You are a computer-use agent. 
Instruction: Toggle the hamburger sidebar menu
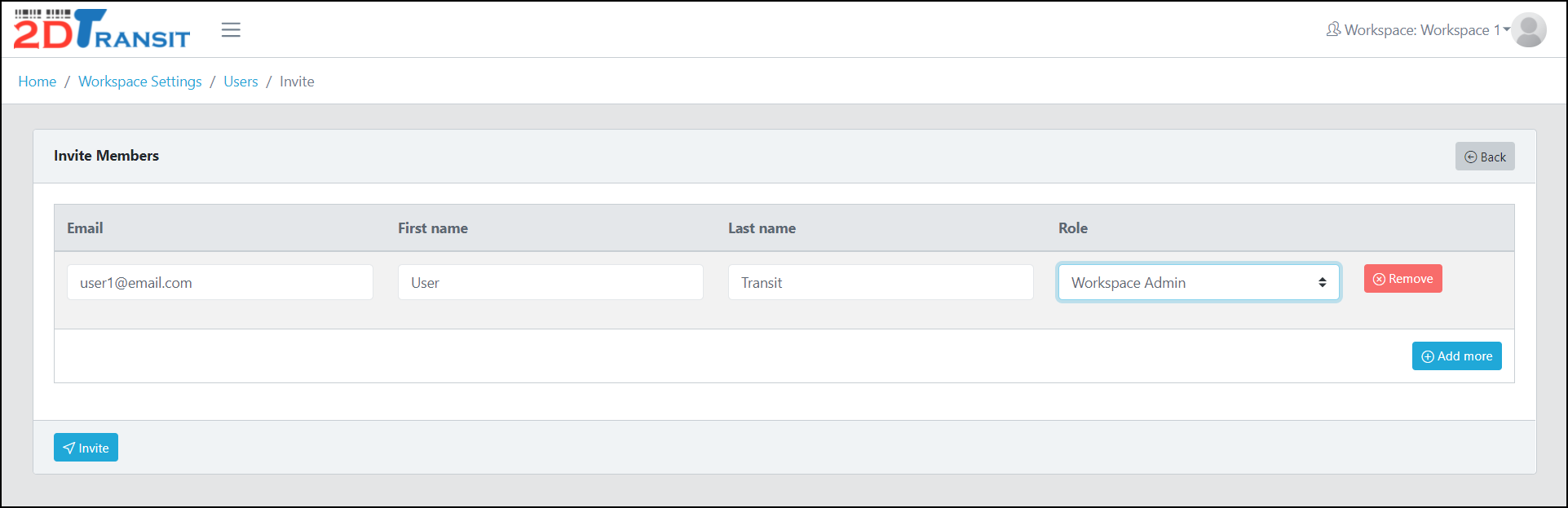pyautogui.click(x=231, y=30)
